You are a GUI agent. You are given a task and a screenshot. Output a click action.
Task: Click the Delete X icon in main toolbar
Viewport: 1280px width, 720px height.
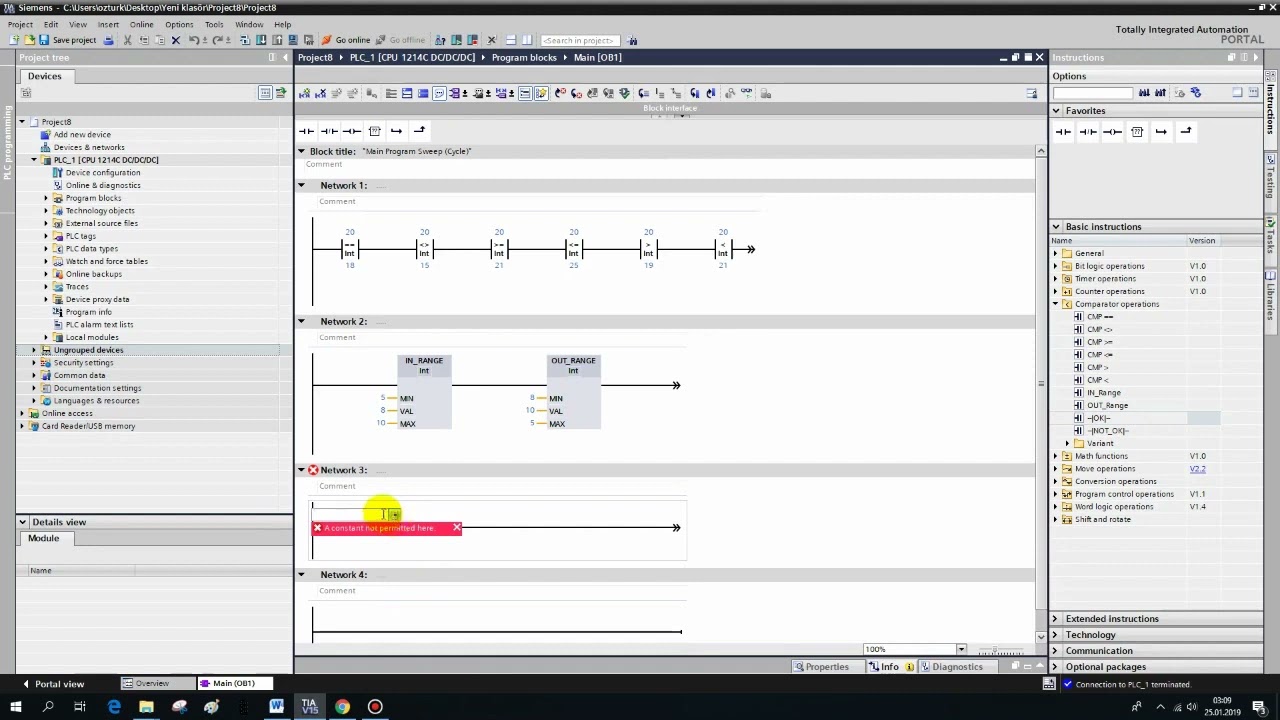176,40
